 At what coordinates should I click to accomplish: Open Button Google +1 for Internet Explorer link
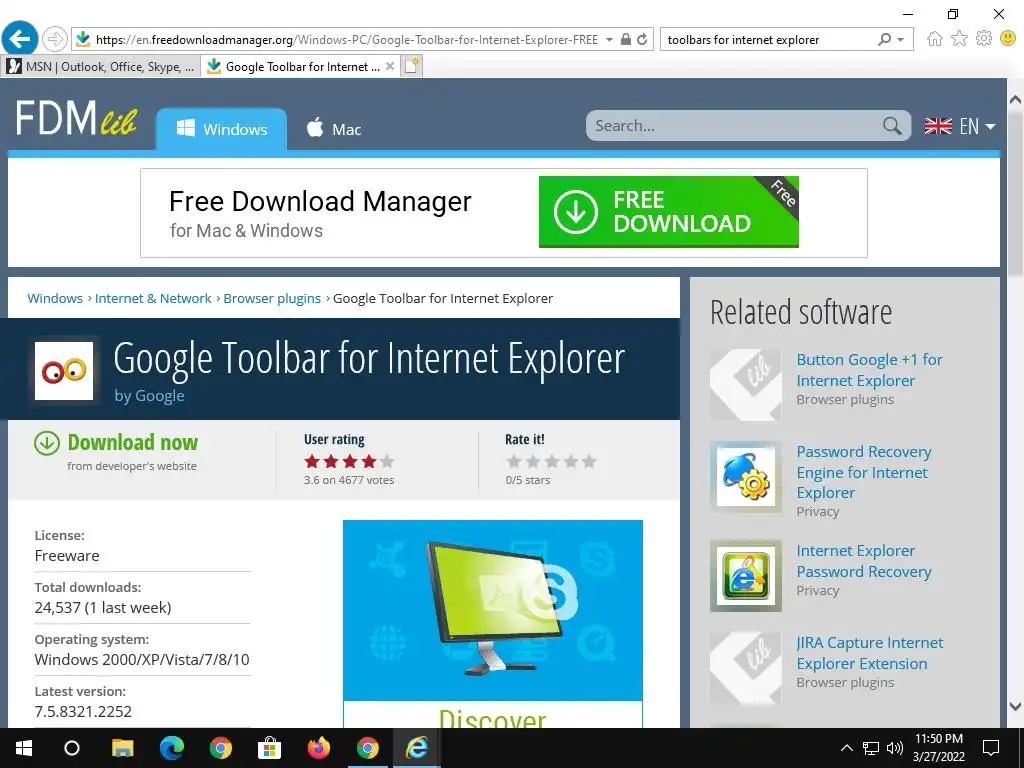pyautogui.click(x=869, y=370)
